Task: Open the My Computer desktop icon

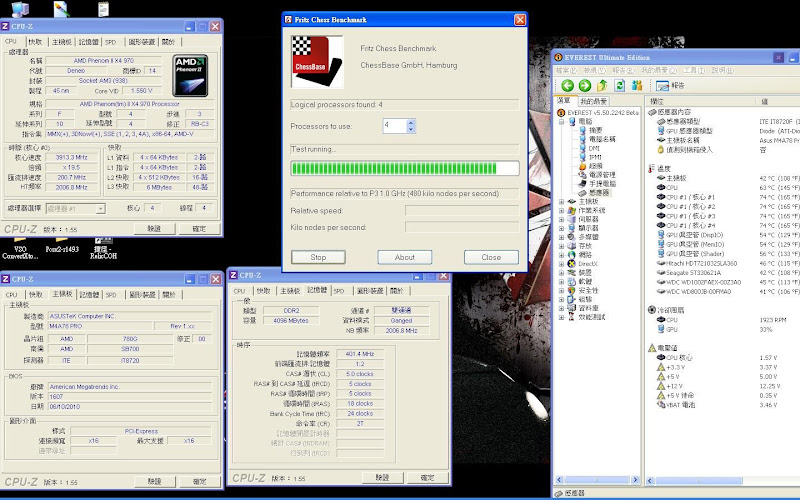Action: (x=20, y=9)
